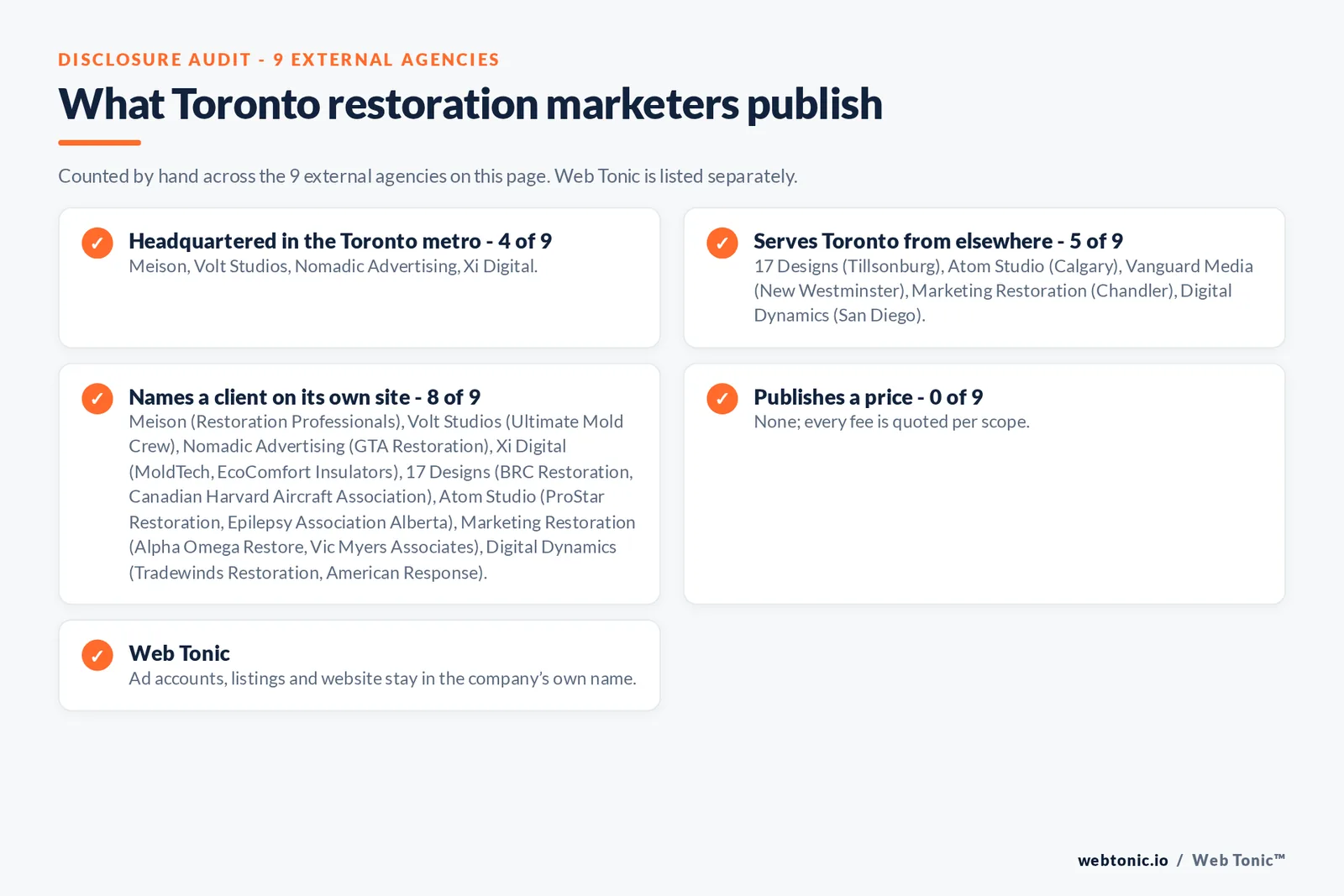Select the heading 'Headquartered in the Toronto metro - 4 of 9'
Image resolution: width=1344 pixels, height=896 pixels.
click(340, 241)
